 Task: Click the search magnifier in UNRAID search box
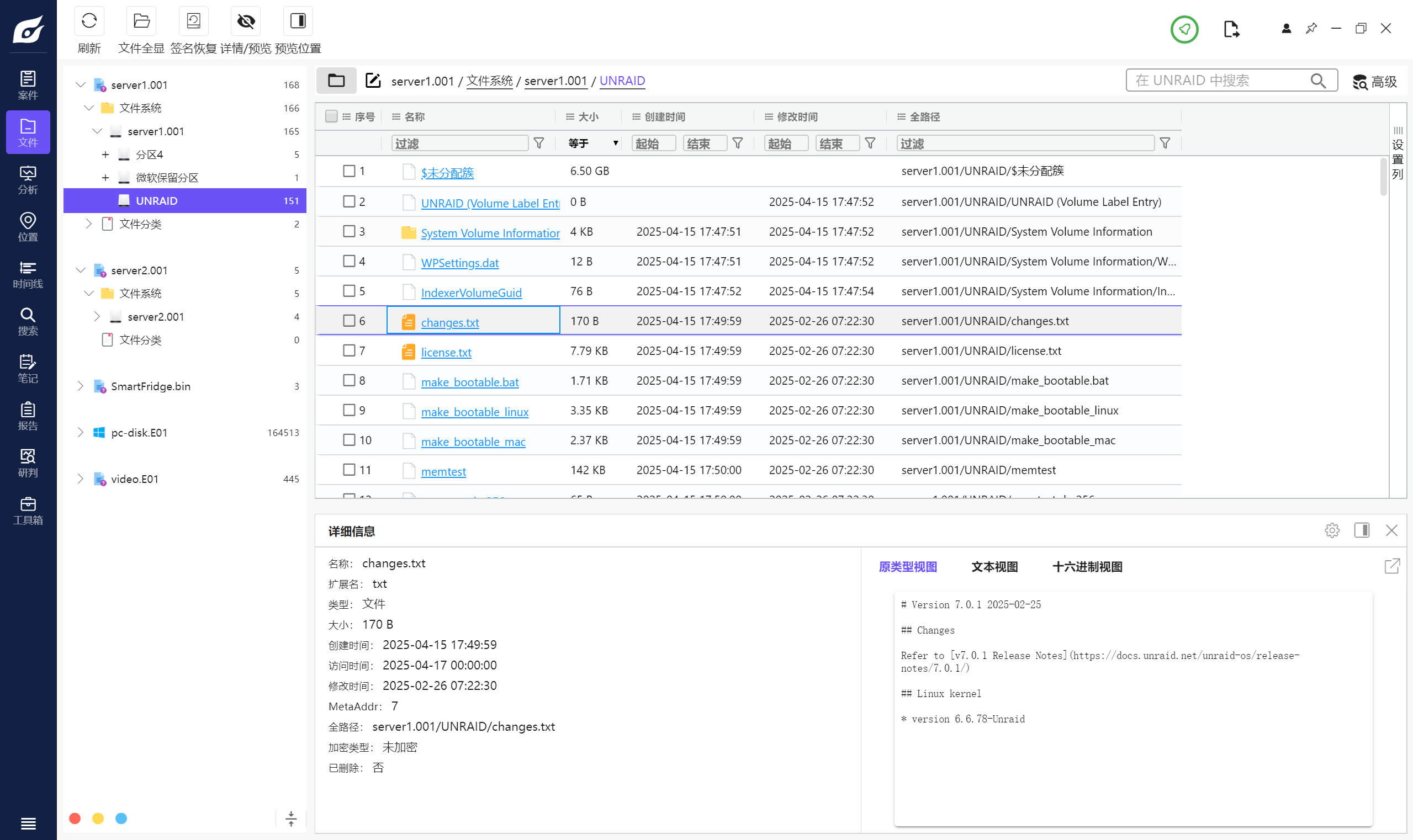click(x=1317, y=81)
